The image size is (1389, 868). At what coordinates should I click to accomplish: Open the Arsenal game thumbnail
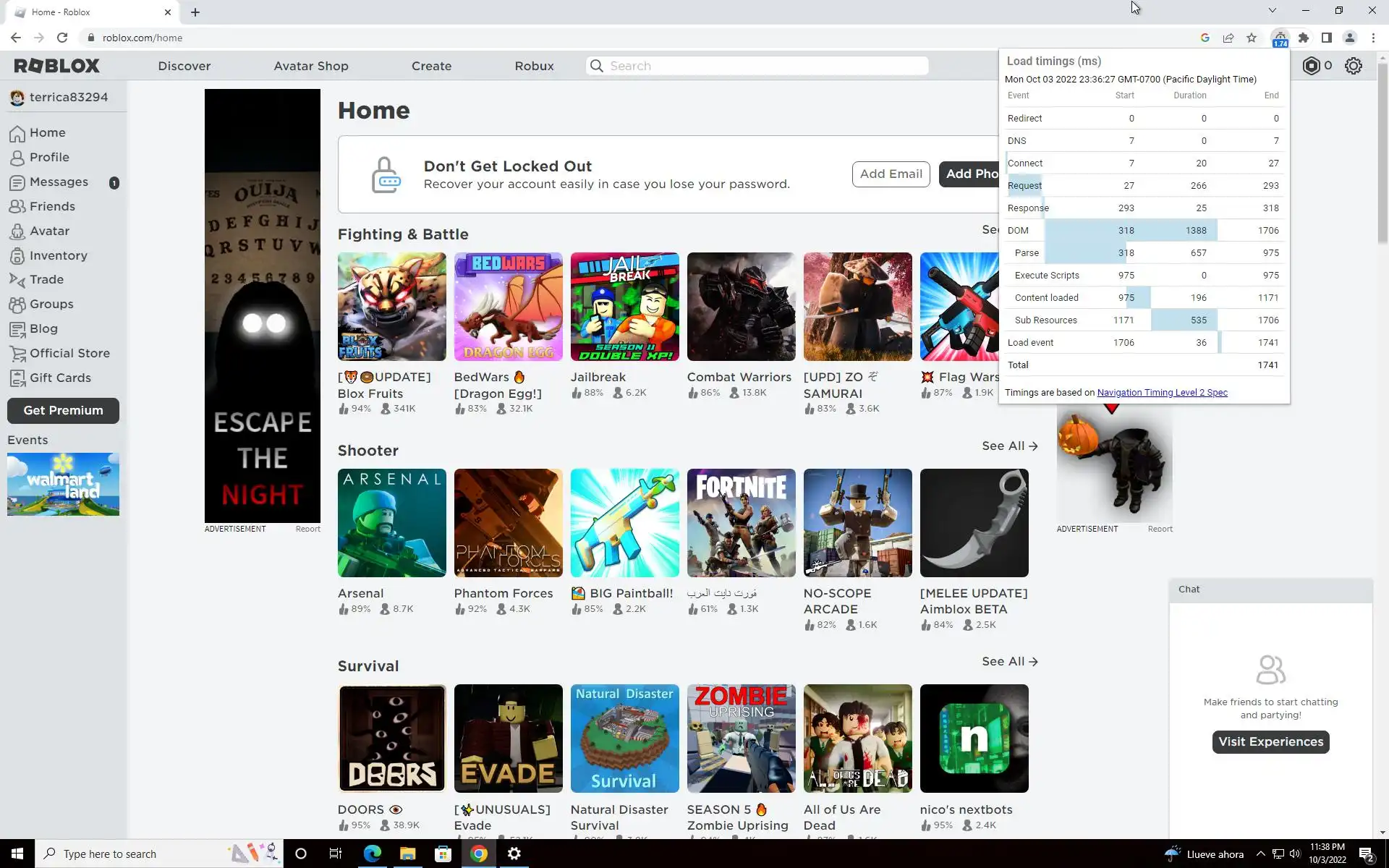tap(391, 523)
